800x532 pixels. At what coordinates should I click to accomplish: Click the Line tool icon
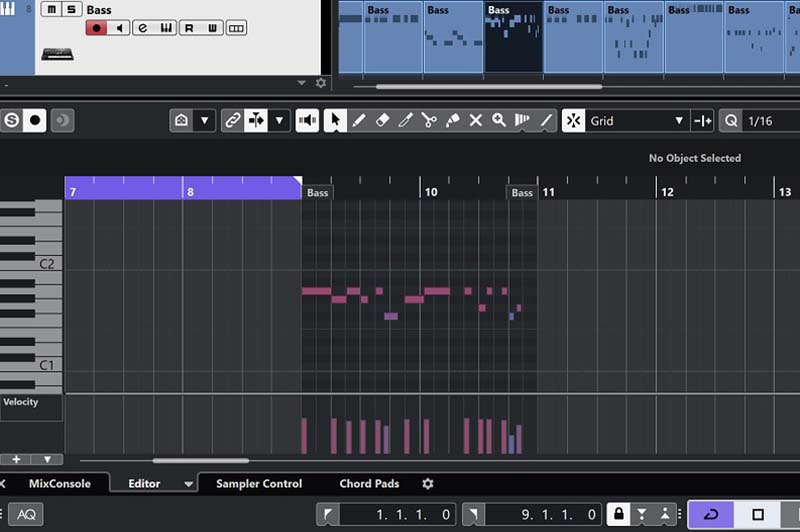tap(547, 120)
